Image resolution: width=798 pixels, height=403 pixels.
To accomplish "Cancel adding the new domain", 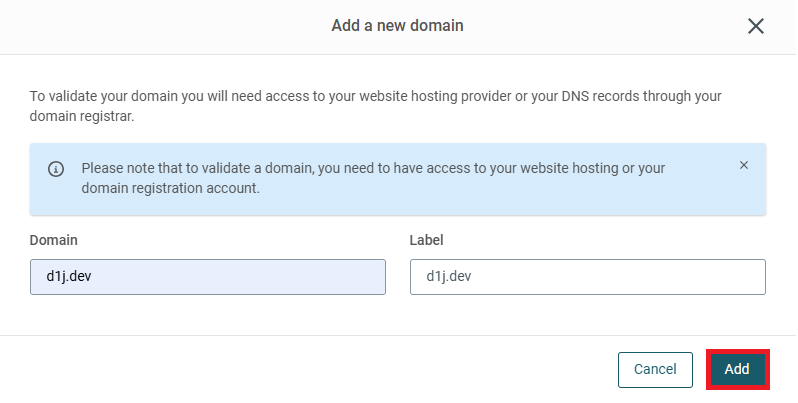I will point(656,370).
